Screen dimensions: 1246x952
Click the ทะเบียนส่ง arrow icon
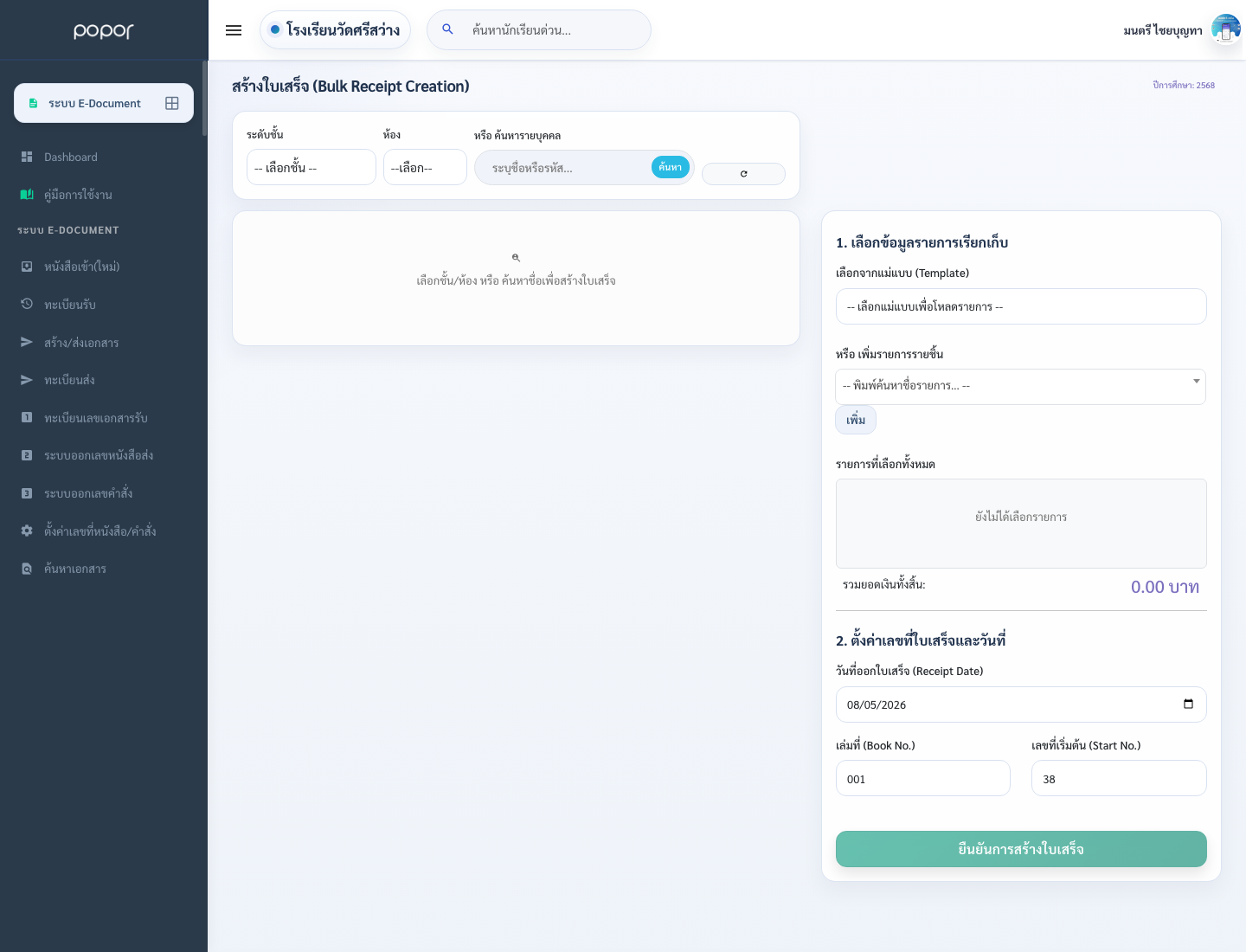[27, 380]
